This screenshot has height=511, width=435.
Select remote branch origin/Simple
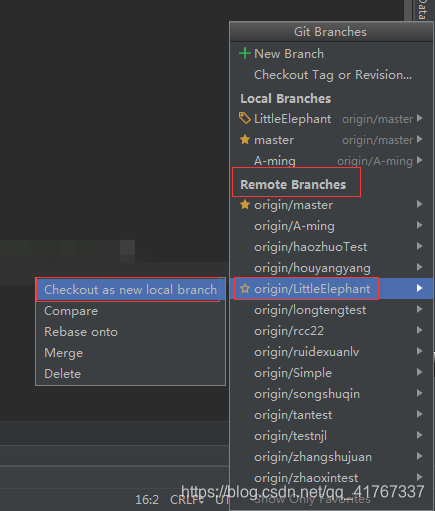click(x=331, y=372)
